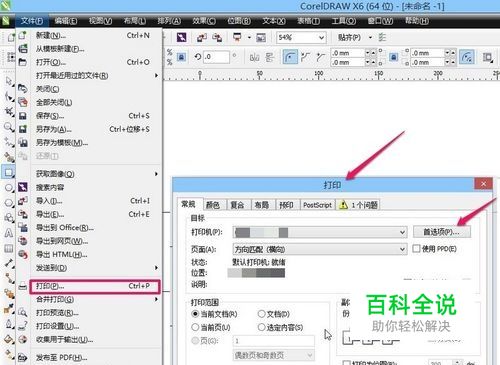Select the Rectangle tool

(x=8, y=172)
